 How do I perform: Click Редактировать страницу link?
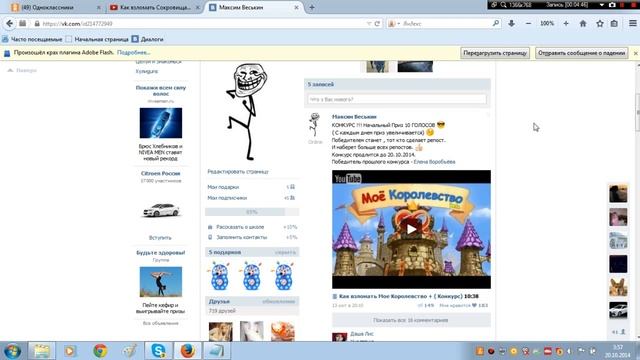pyautogui.click(x=238, y=172)
